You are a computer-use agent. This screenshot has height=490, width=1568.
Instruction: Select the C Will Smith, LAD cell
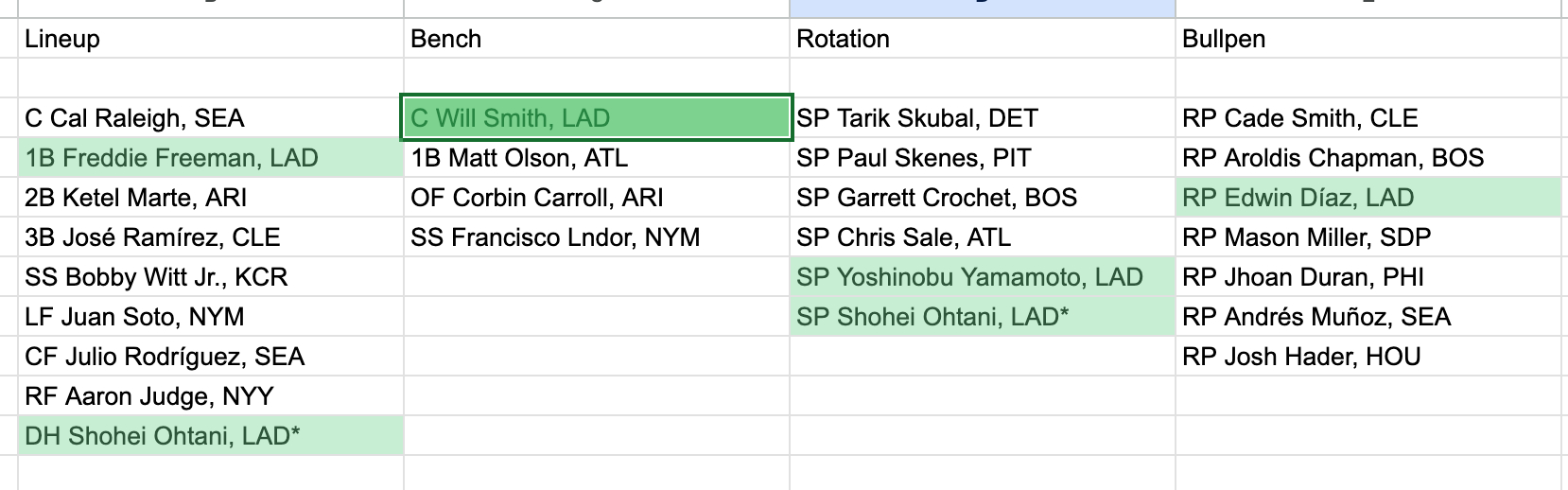point(596,118)
